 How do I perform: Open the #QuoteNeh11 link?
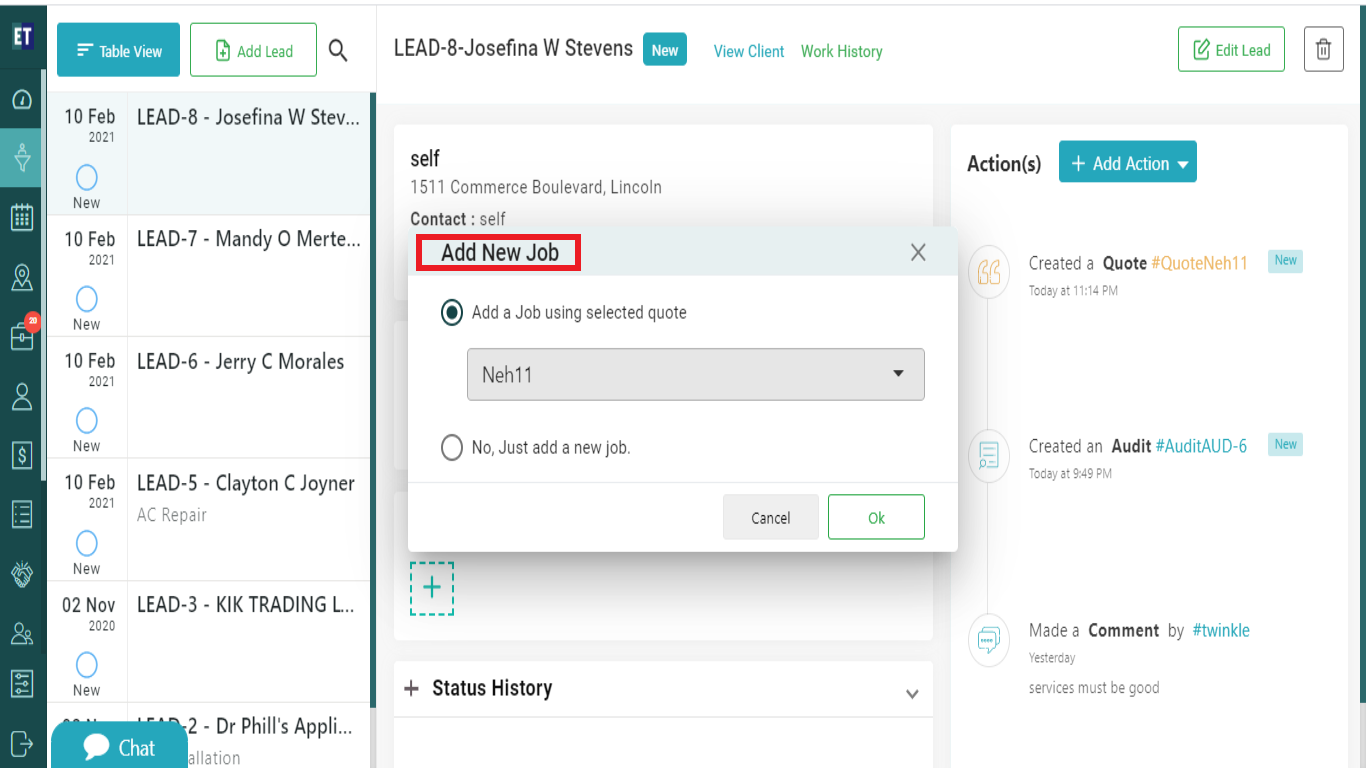1200,263
